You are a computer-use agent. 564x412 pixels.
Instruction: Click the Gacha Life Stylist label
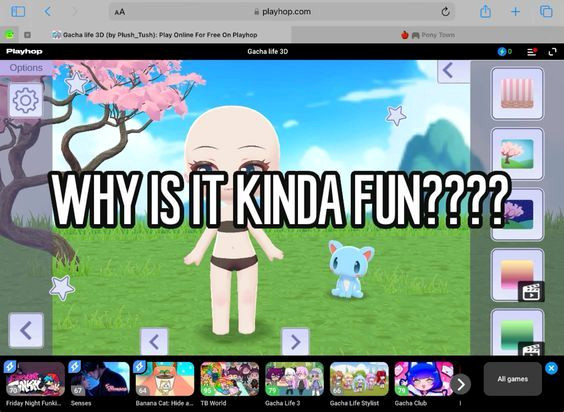[x=354, y=403]
